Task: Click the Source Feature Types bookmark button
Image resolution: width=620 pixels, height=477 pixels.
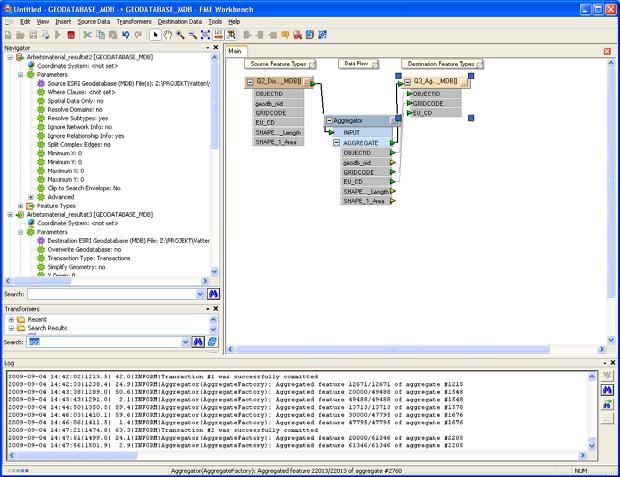Action: click(280, 64)
